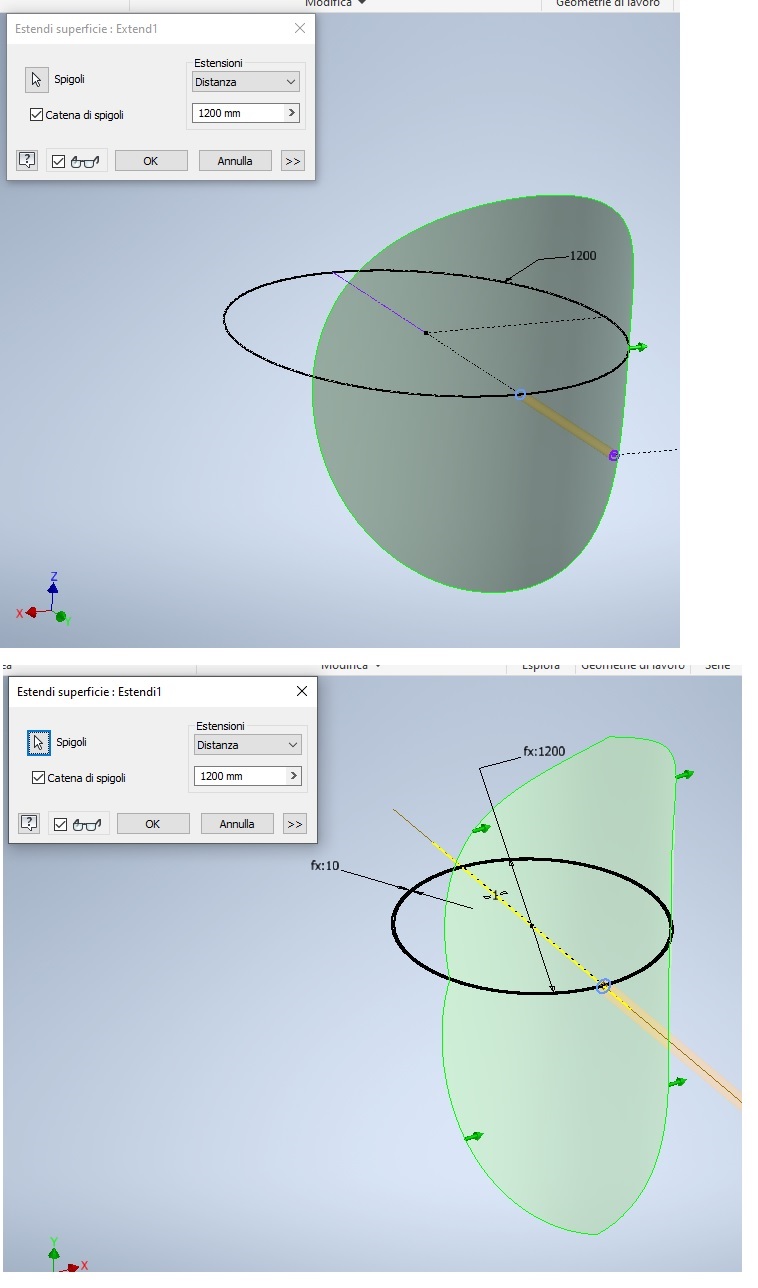Click the 1200 mm field in Estendi1 dialog
This screenshot has height=1288, width=758.
240,776
